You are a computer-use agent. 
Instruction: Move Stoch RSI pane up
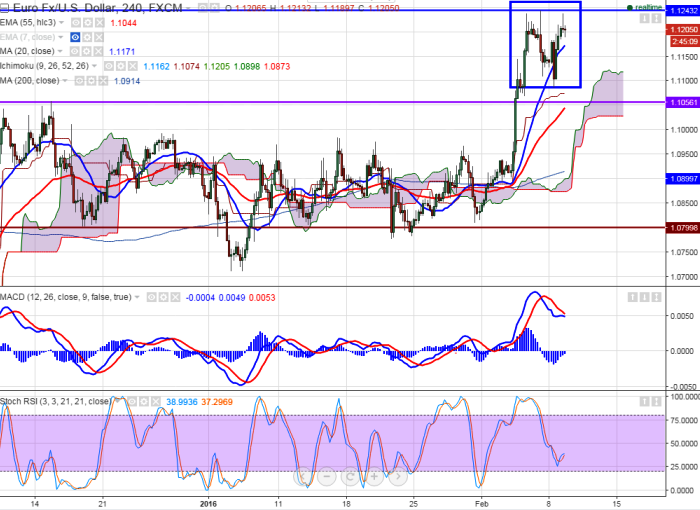click(644, 401)
